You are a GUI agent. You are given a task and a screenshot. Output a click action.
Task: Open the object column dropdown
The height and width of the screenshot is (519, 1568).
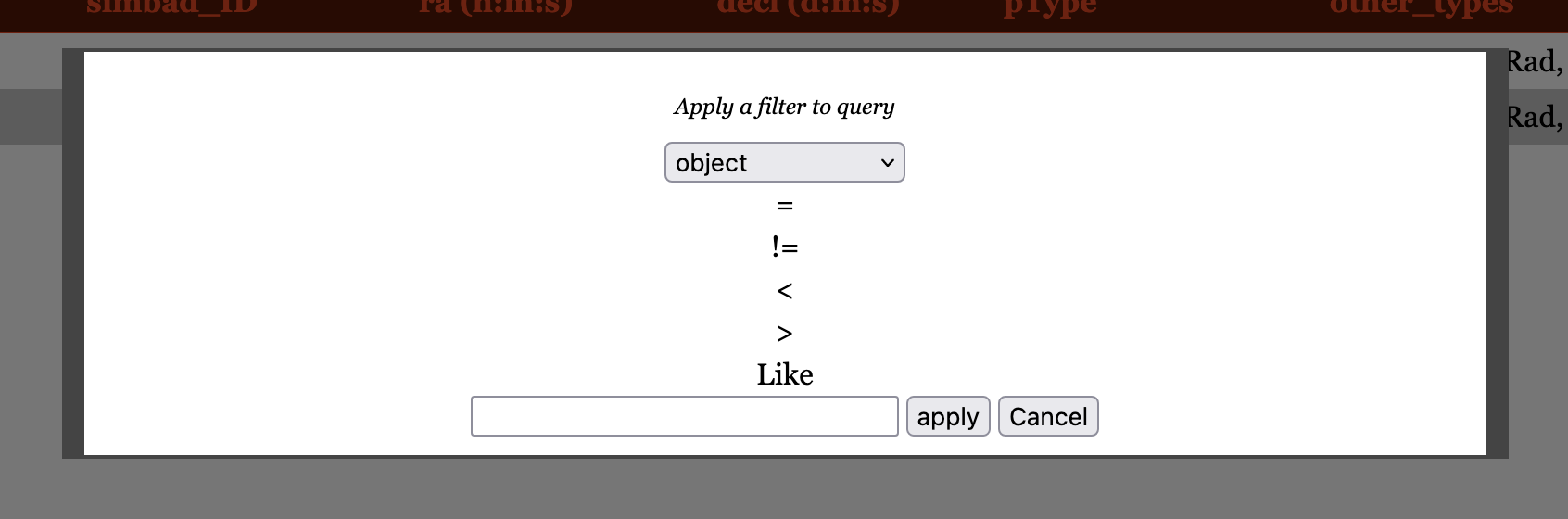(x=784, y=162)
